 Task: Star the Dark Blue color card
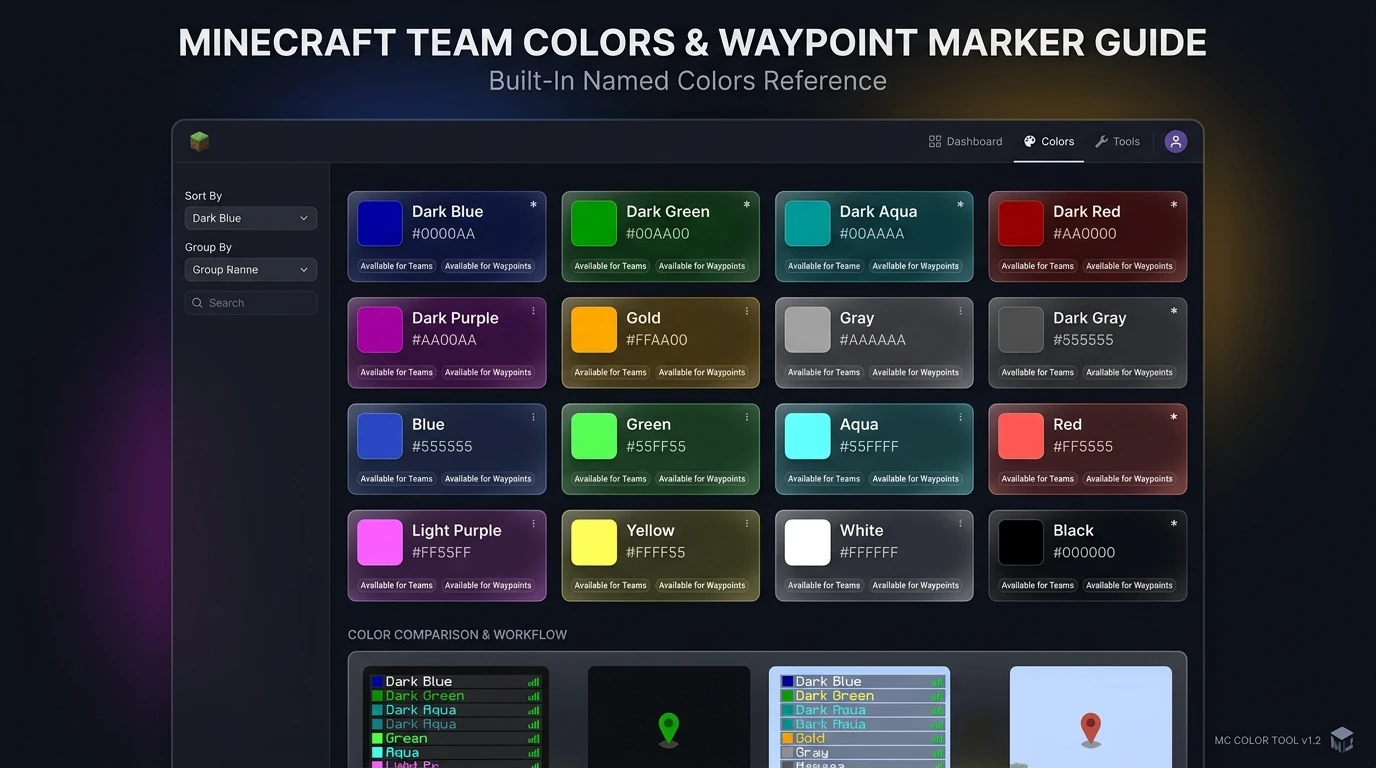(533, 205)
